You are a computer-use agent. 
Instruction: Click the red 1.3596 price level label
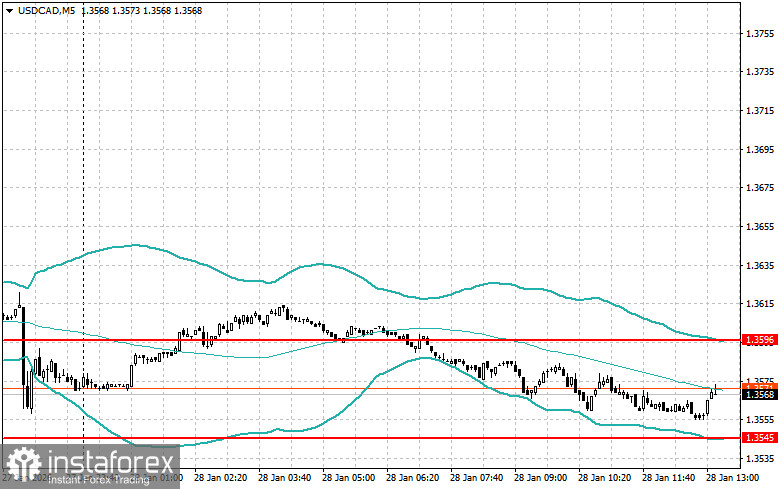coord(760,340)
